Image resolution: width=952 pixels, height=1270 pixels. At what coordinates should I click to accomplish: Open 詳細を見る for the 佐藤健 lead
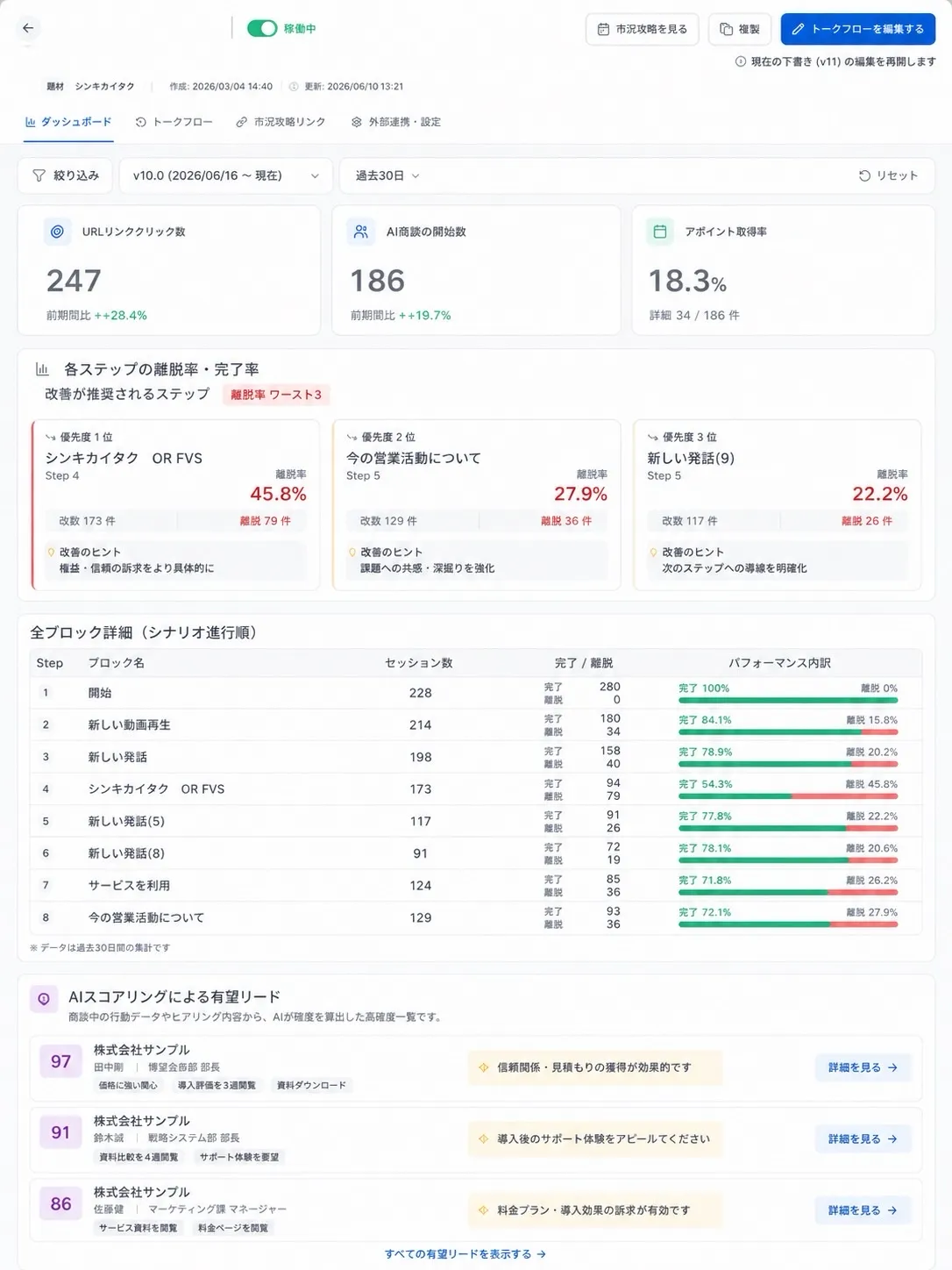(863, 1210)
